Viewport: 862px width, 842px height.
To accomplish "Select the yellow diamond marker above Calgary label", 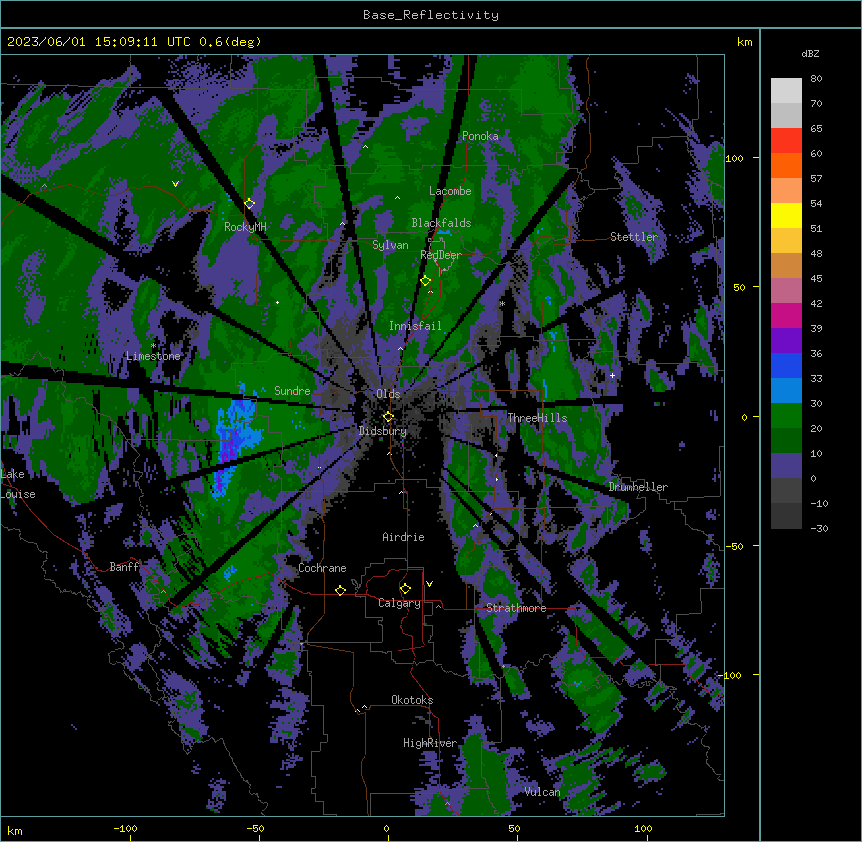I will click(x=405, y=589).
